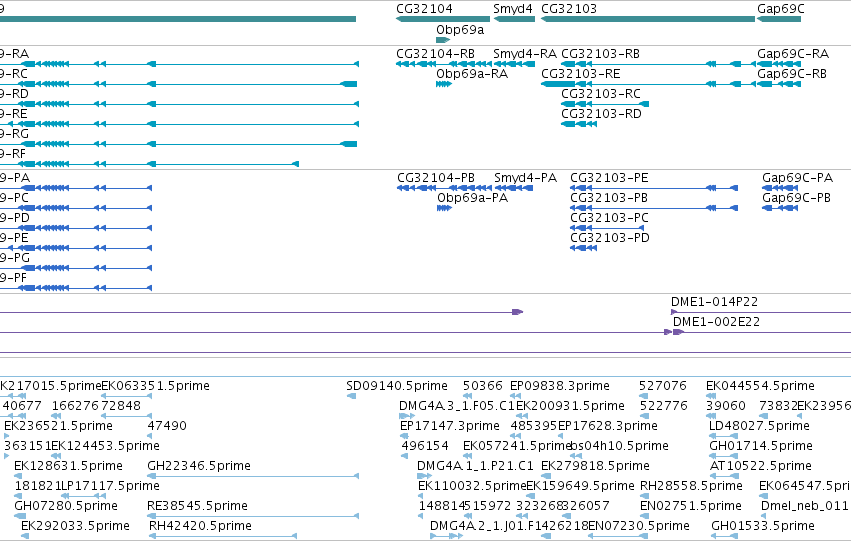Click protein CG32103-PC label

[x=609, y=218]
